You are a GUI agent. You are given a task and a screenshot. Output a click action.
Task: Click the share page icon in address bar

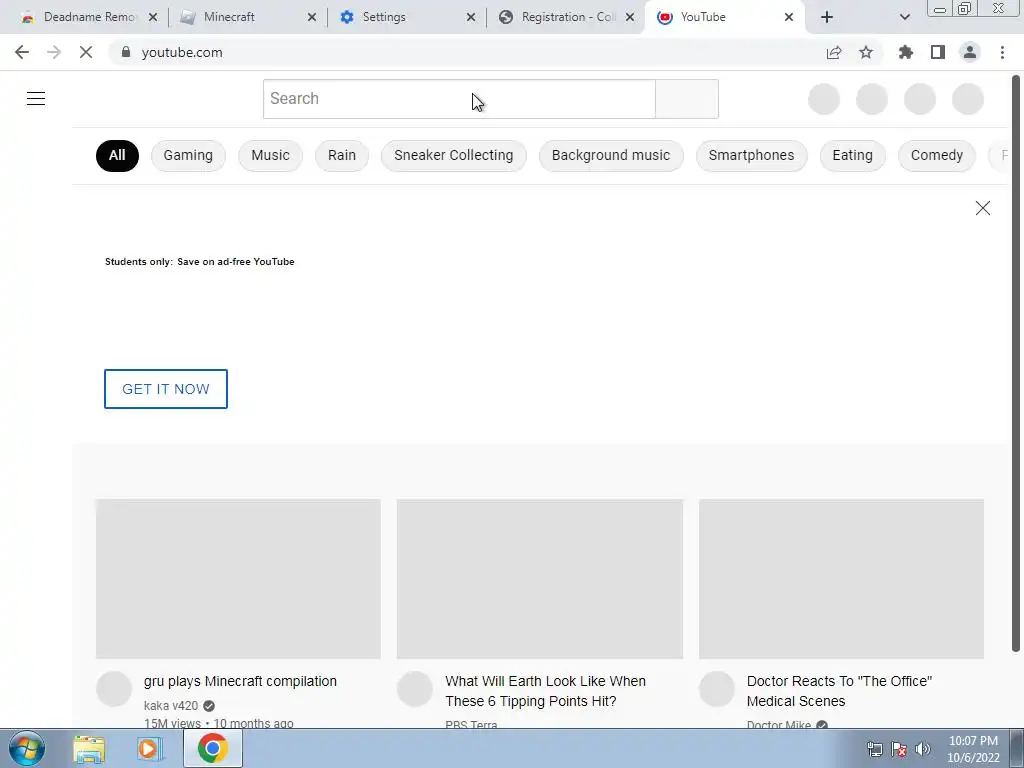pos(834,52)
